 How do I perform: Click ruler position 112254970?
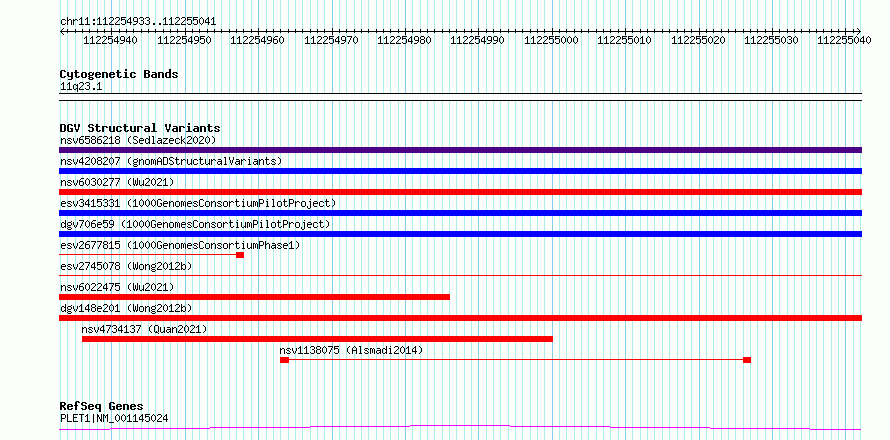[331, 40]
